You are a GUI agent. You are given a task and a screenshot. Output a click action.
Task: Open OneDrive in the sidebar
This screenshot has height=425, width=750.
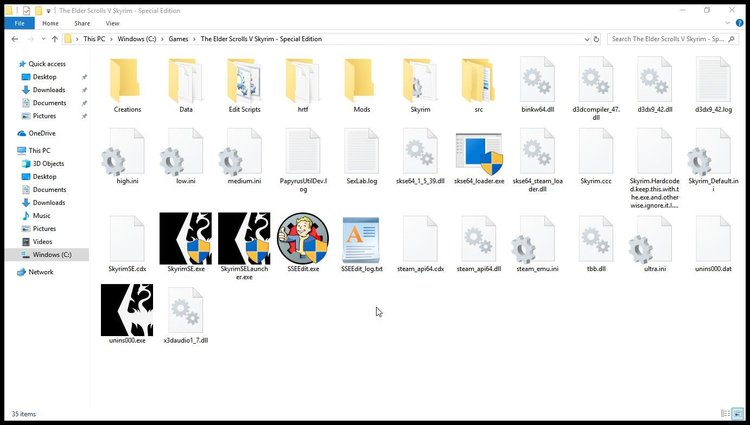click(42, 133)
